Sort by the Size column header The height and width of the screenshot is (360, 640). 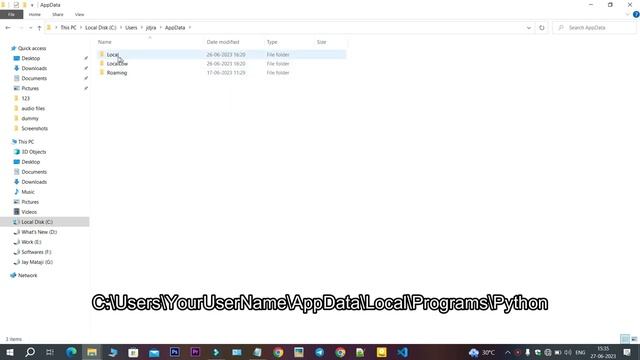tap(322, 42)
